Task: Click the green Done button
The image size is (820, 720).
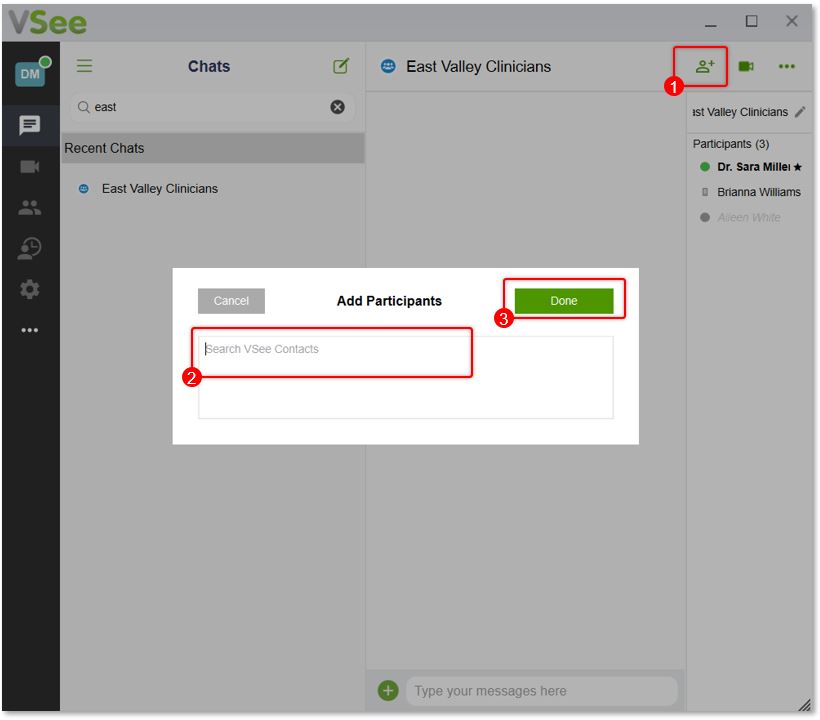Action: pyautogui.click(x=564, y=301)
